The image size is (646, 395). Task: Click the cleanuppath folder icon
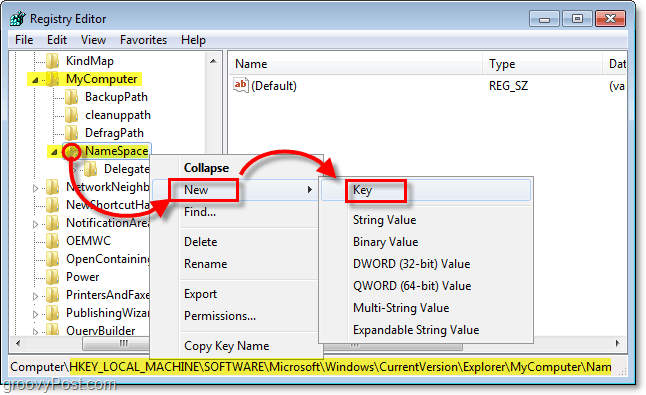click(72, 115)
